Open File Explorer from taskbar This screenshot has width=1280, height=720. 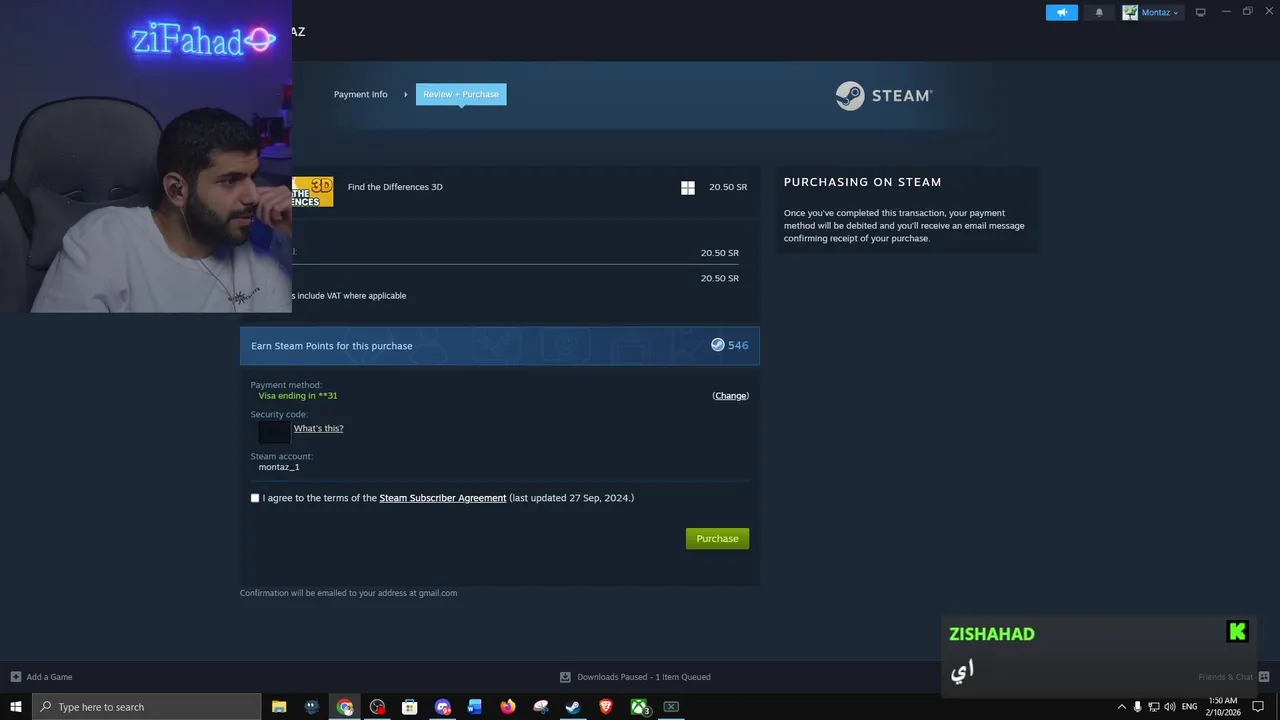click(279, 707)
